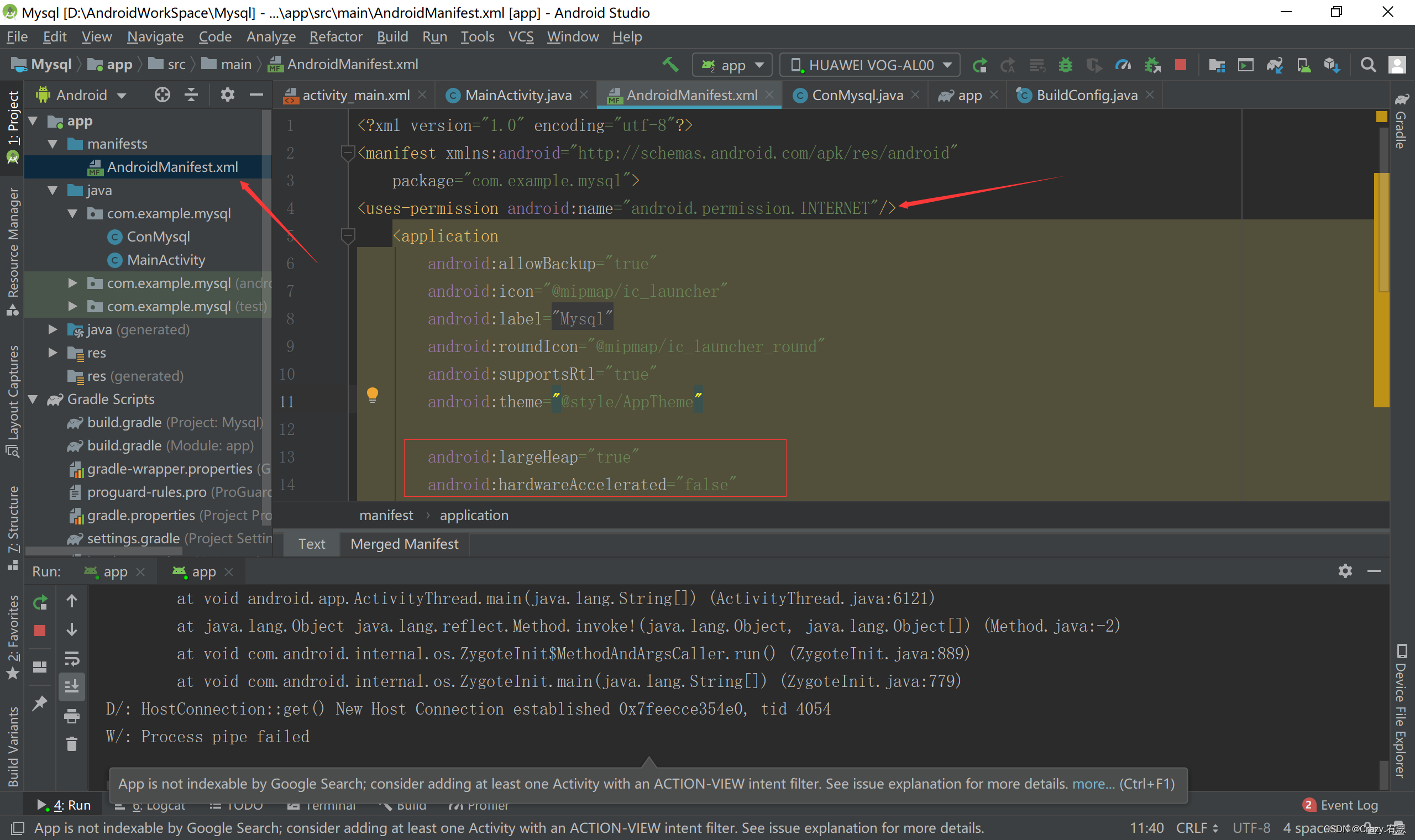Image resolution: width=1415 pixels, height=840 pixels.
Task: Run the app in debug mode
Action: click(1065, 65)
